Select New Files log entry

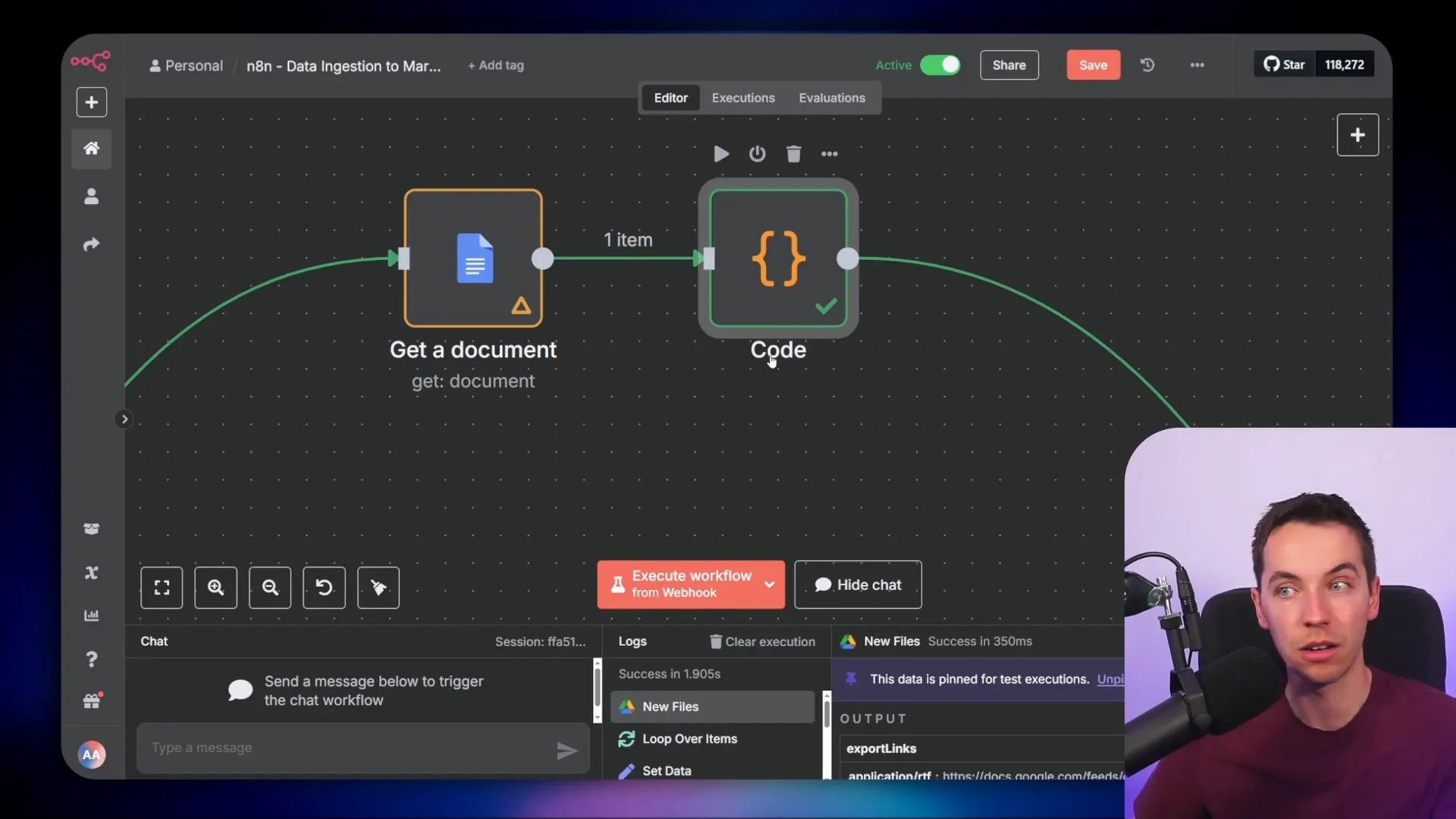(712, 707)
